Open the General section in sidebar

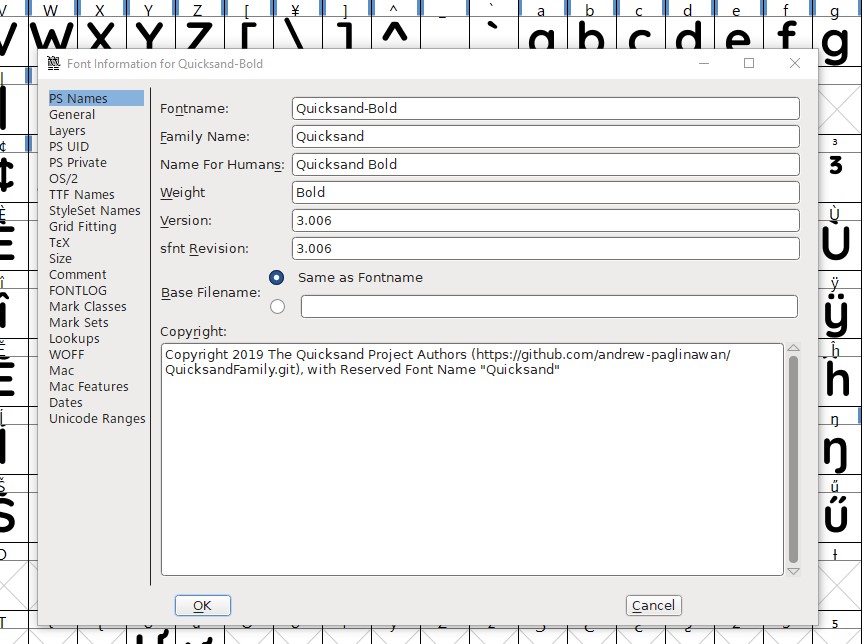point(72,114)
